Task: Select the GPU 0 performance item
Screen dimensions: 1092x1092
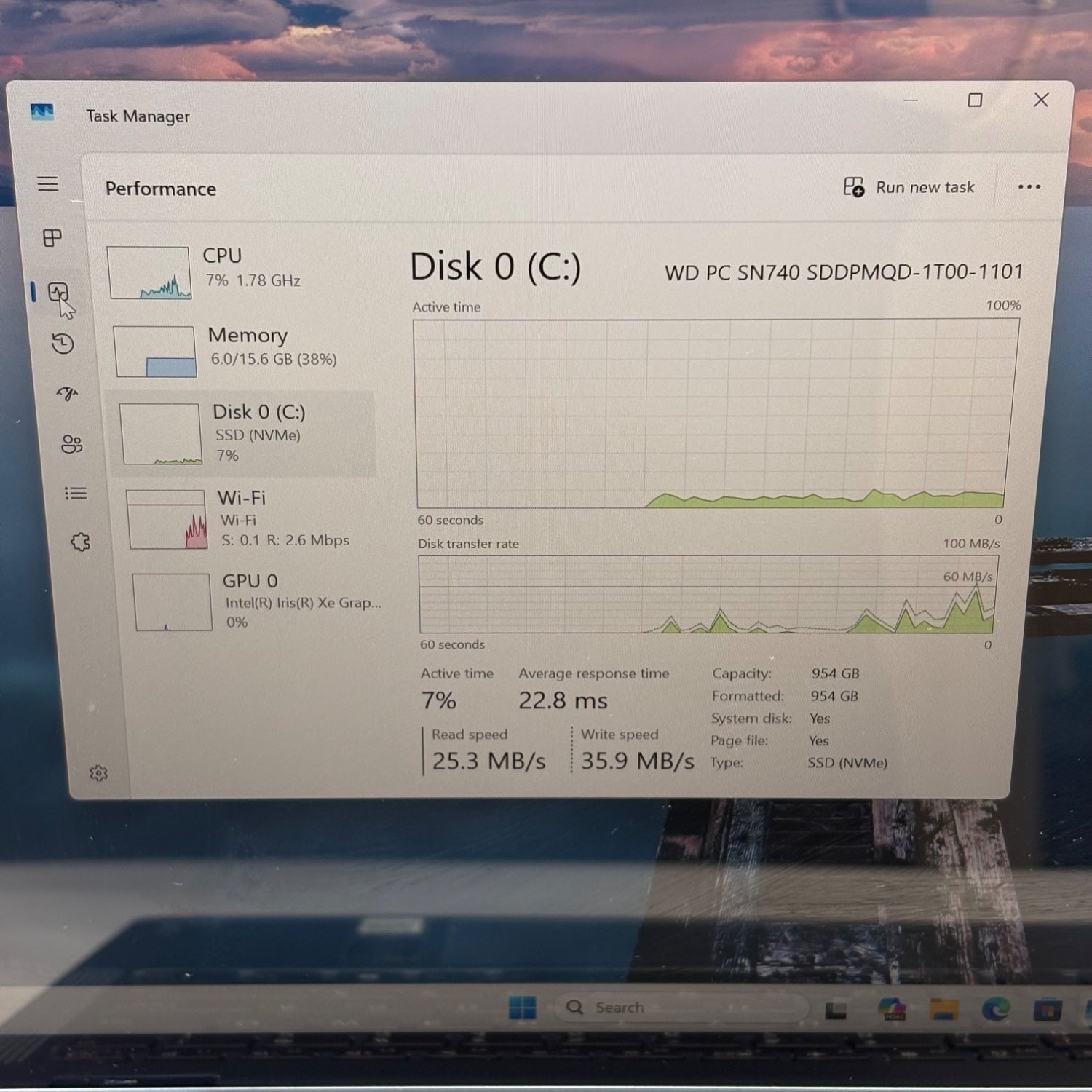Action: pyautogui.click(x=255, y=601)
